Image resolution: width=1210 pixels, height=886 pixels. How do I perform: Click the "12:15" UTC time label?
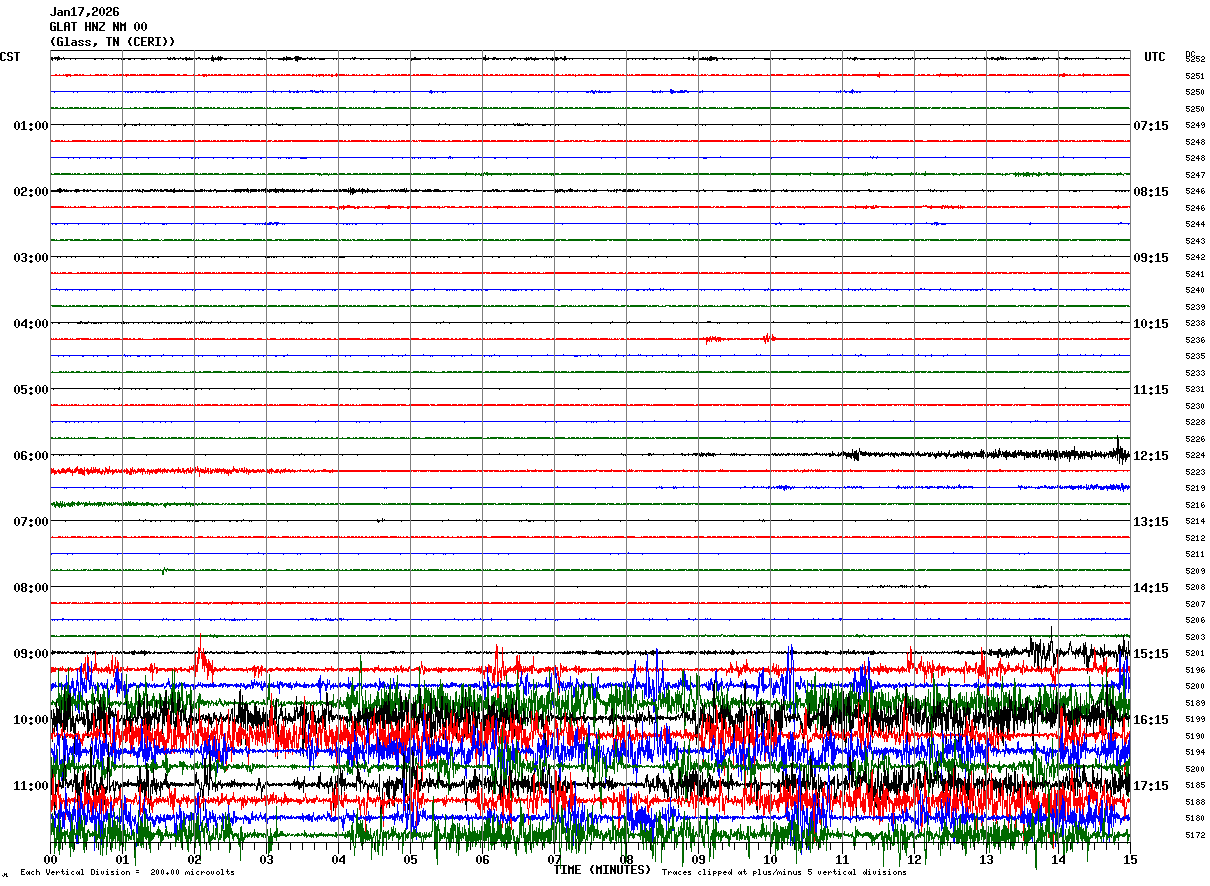1151,456
